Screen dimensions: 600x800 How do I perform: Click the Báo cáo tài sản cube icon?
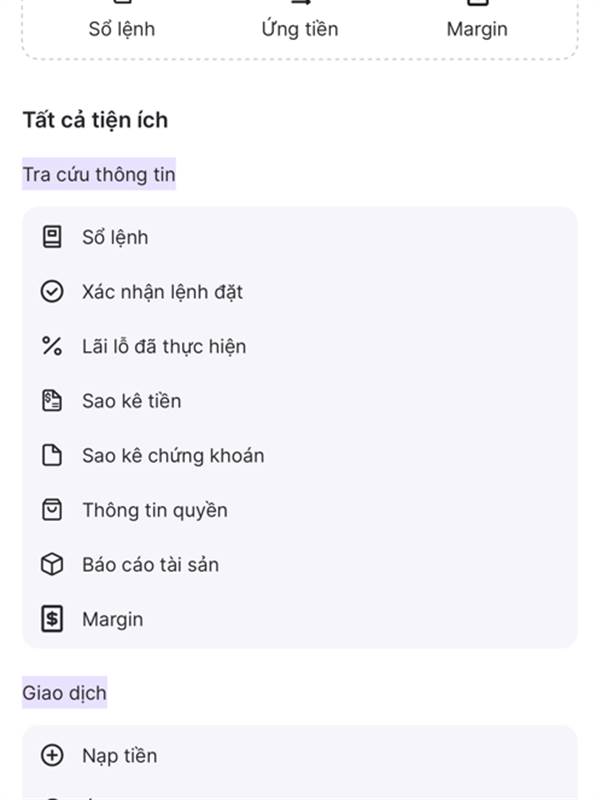pyautogui.click(x=51, y=565)
